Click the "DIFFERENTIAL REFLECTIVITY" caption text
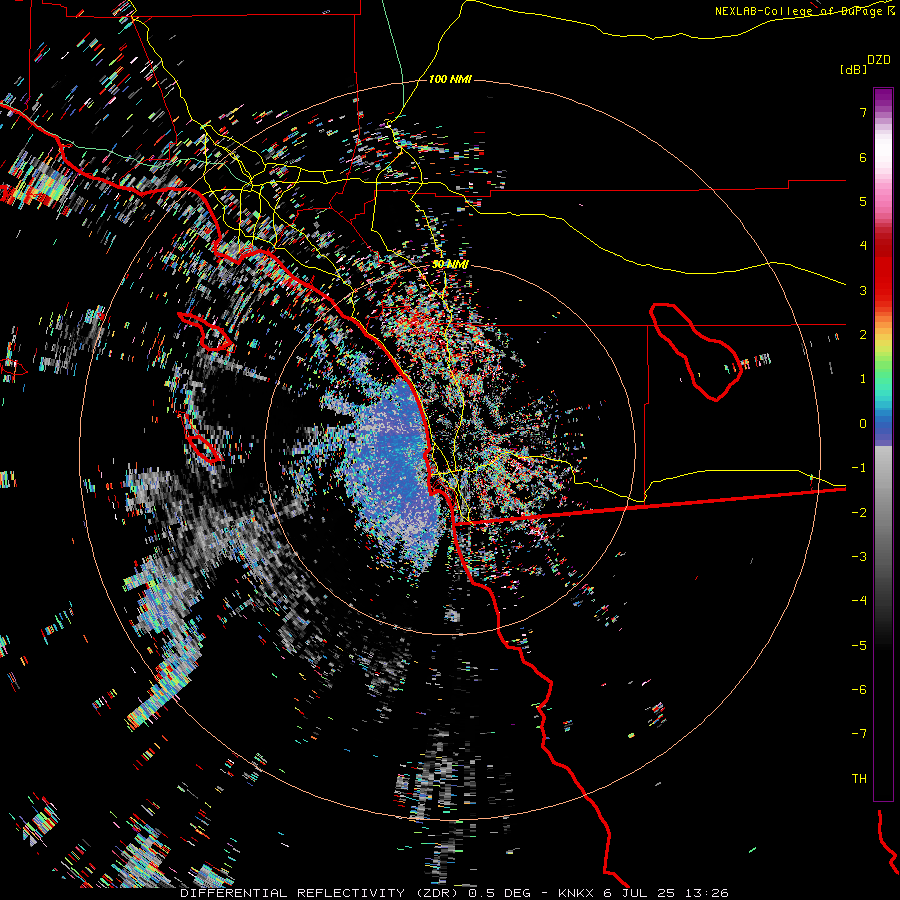 pyautogui.click(x=292, y=893)
